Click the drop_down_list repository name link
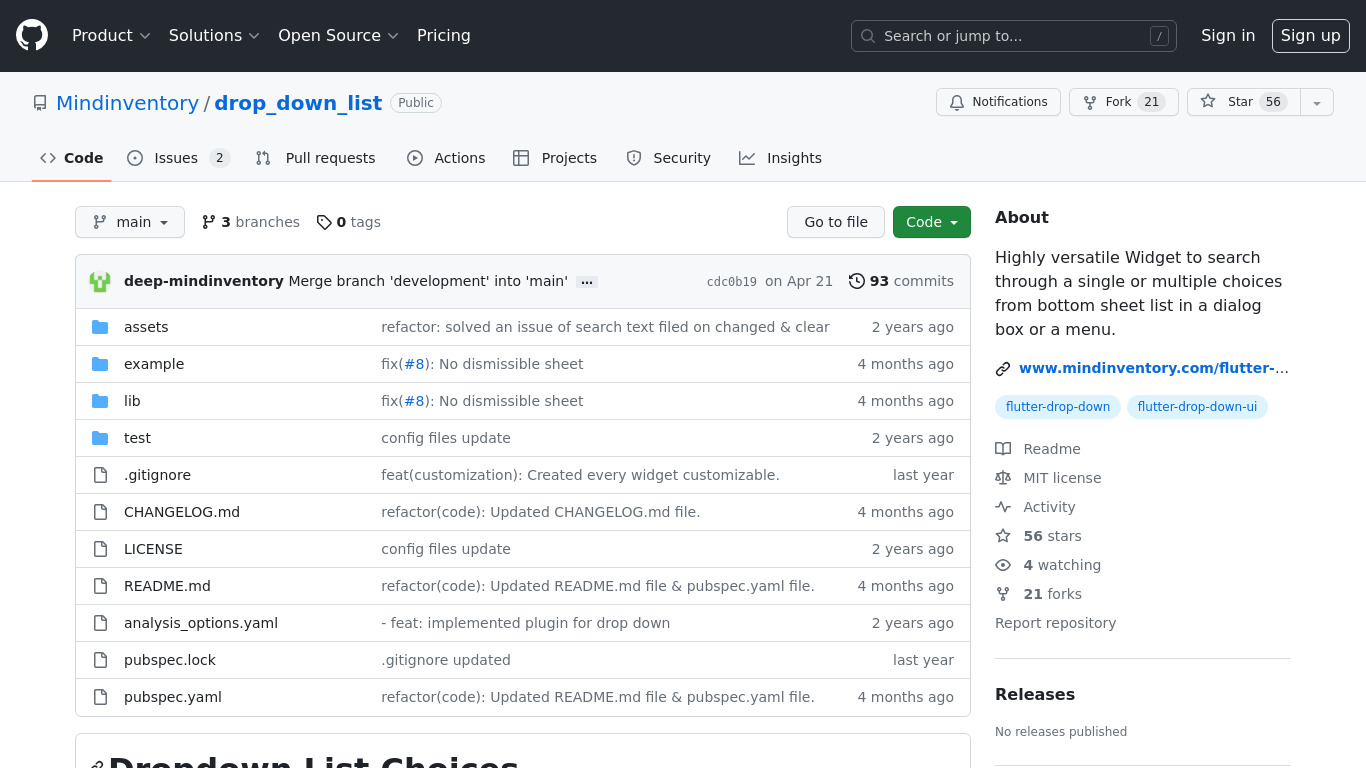1366x768 pixels. coord(298,103)
